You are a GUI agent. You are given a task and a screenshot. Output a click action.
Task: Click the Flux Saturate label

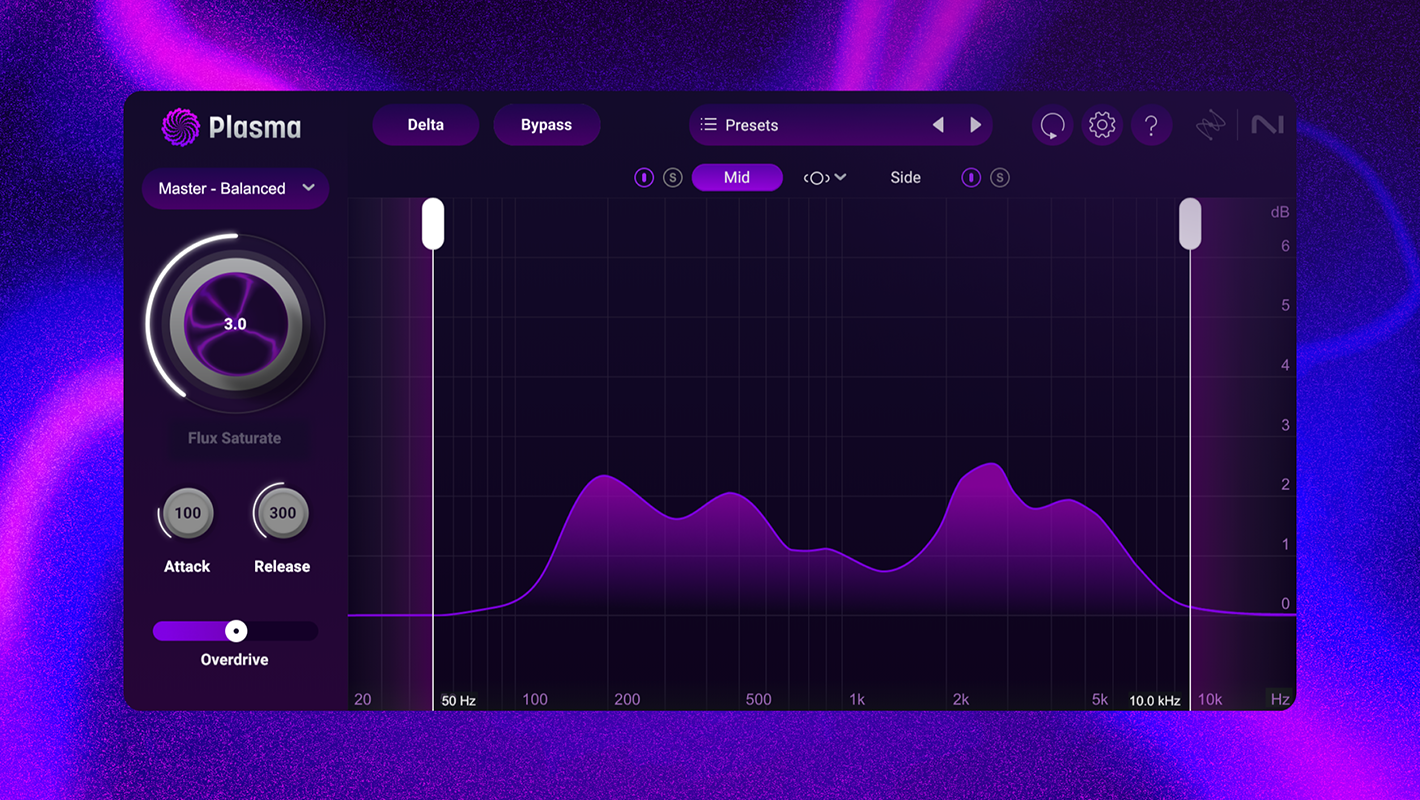(234, 438)
